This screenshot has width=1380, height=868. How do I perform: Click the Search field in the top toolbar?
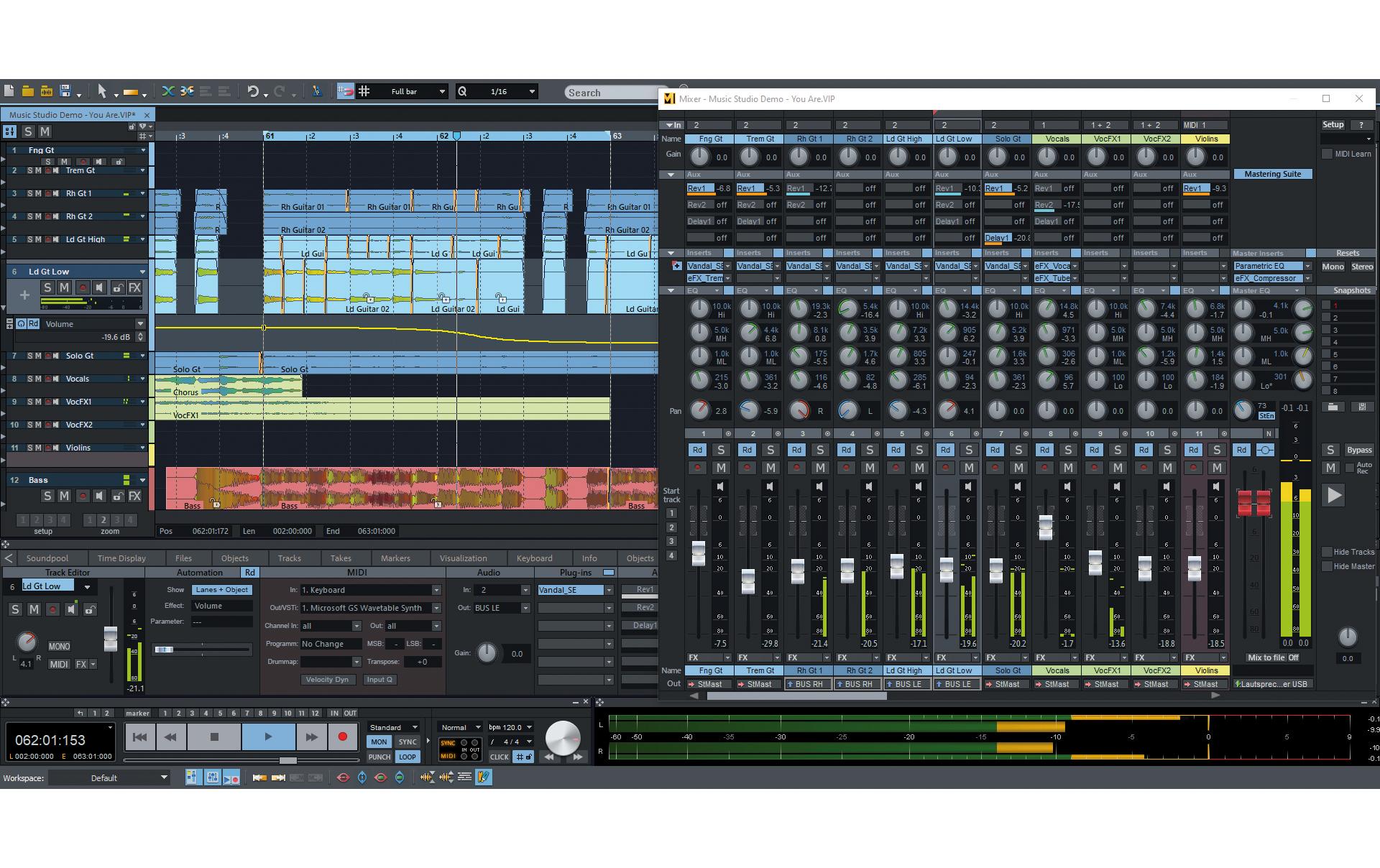pyautogui.click(x=611, y=93)
